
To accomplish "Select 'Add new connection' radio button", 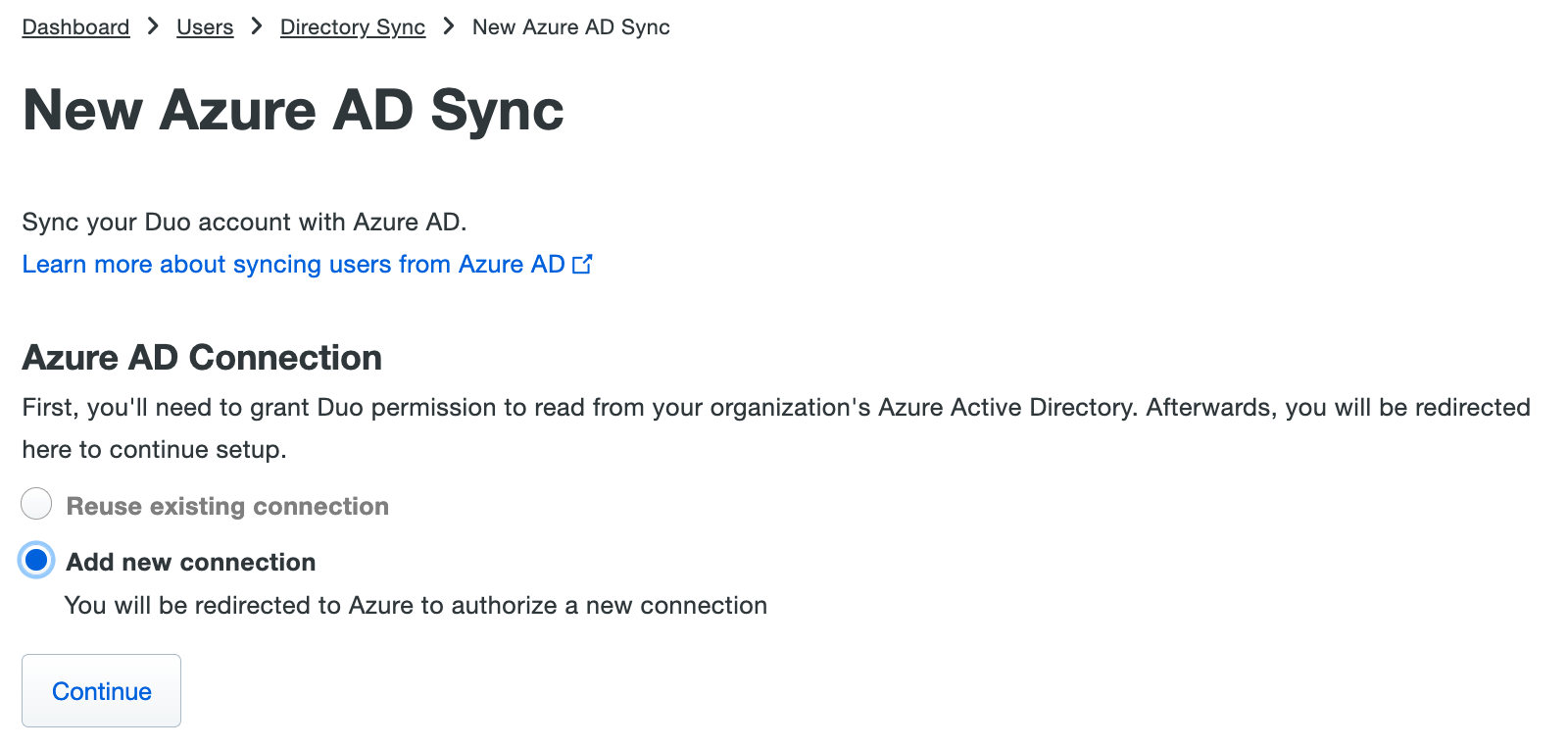I will 36,560.
